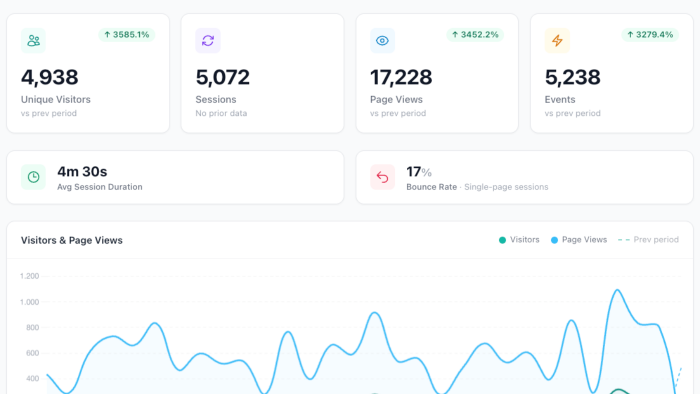Click the 600 y-axis label
The height and width of the screenshot is (394, 700).
pos(33,353)
